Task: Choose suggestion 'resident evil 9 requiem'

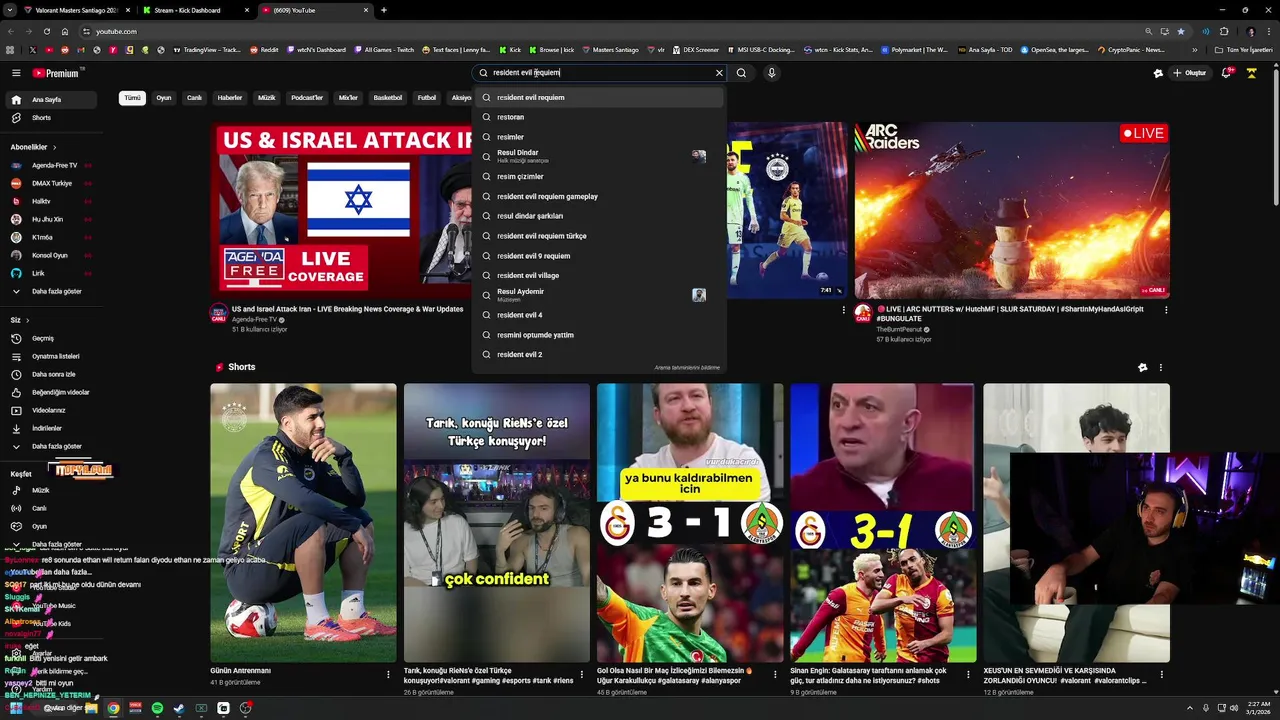Action: (x=599, y=256)
